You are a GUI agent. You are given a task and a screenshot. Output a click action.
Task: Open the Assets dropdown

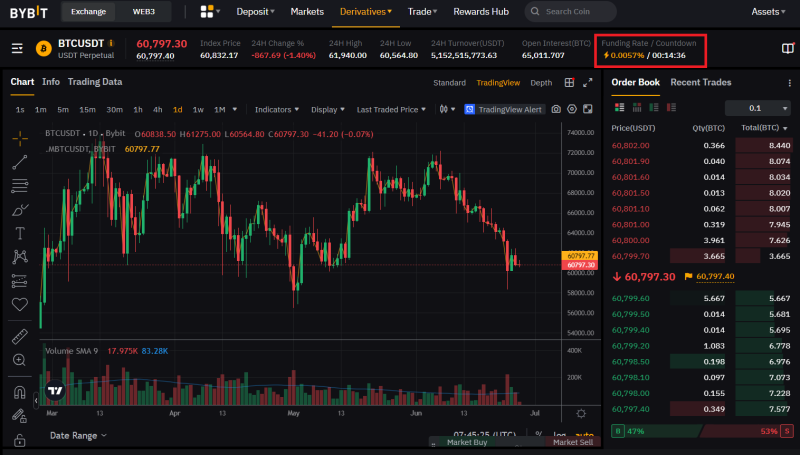click(x=768, y=11)
